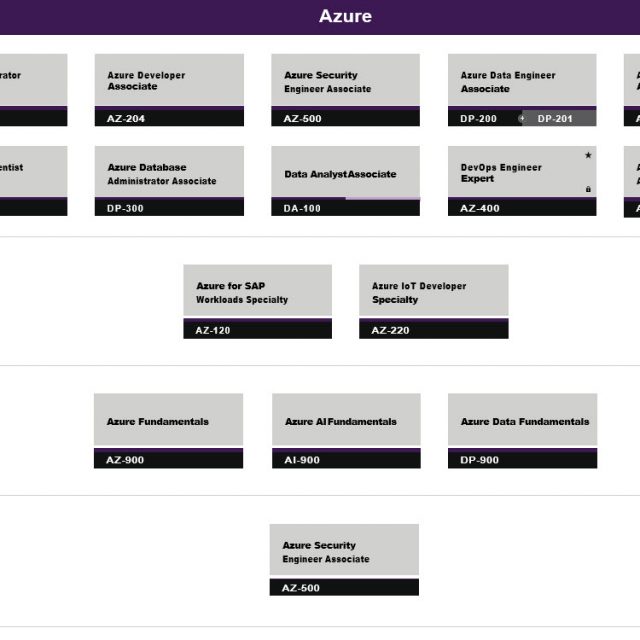Open the Data Analyst Associate card
This screenshot has width=640, height=640.
click(345, 174)
